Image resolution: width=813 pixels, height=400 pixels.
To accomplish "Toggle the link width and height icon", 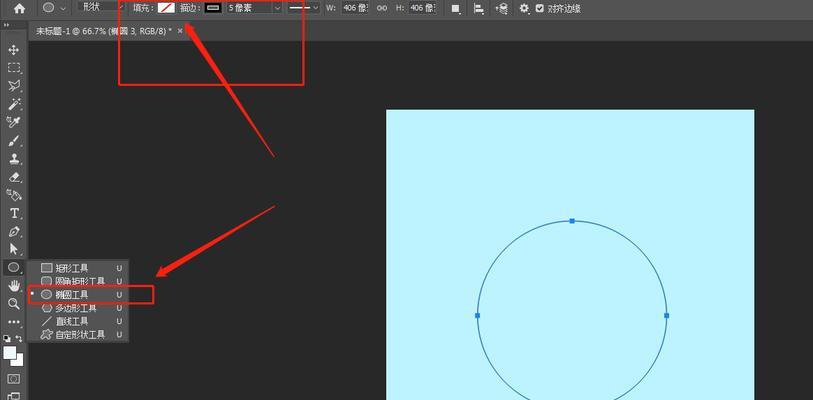I will [382, 8].
